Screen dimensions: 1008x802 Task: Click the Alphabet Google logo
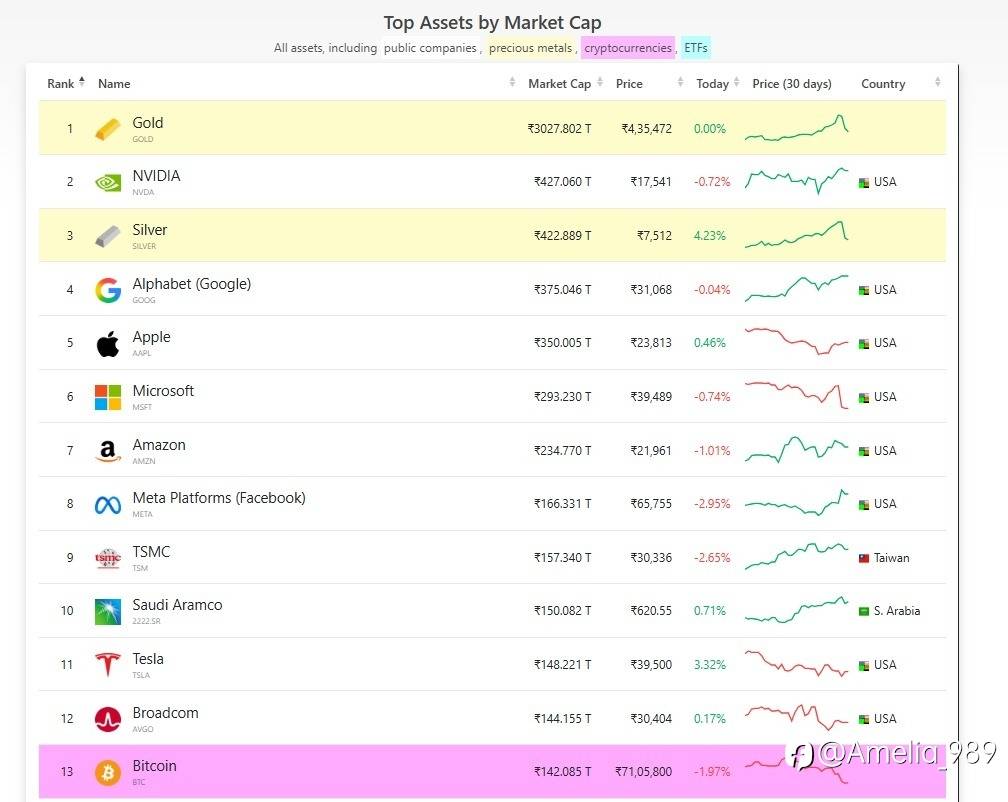[x=107, y=290]
